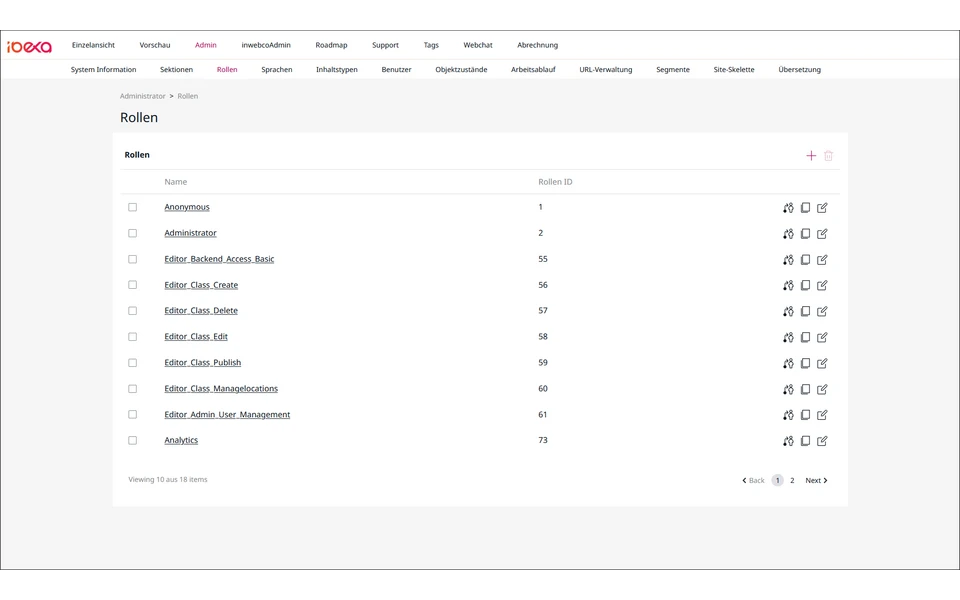Click the plus icon to add a role

(811, 156)
